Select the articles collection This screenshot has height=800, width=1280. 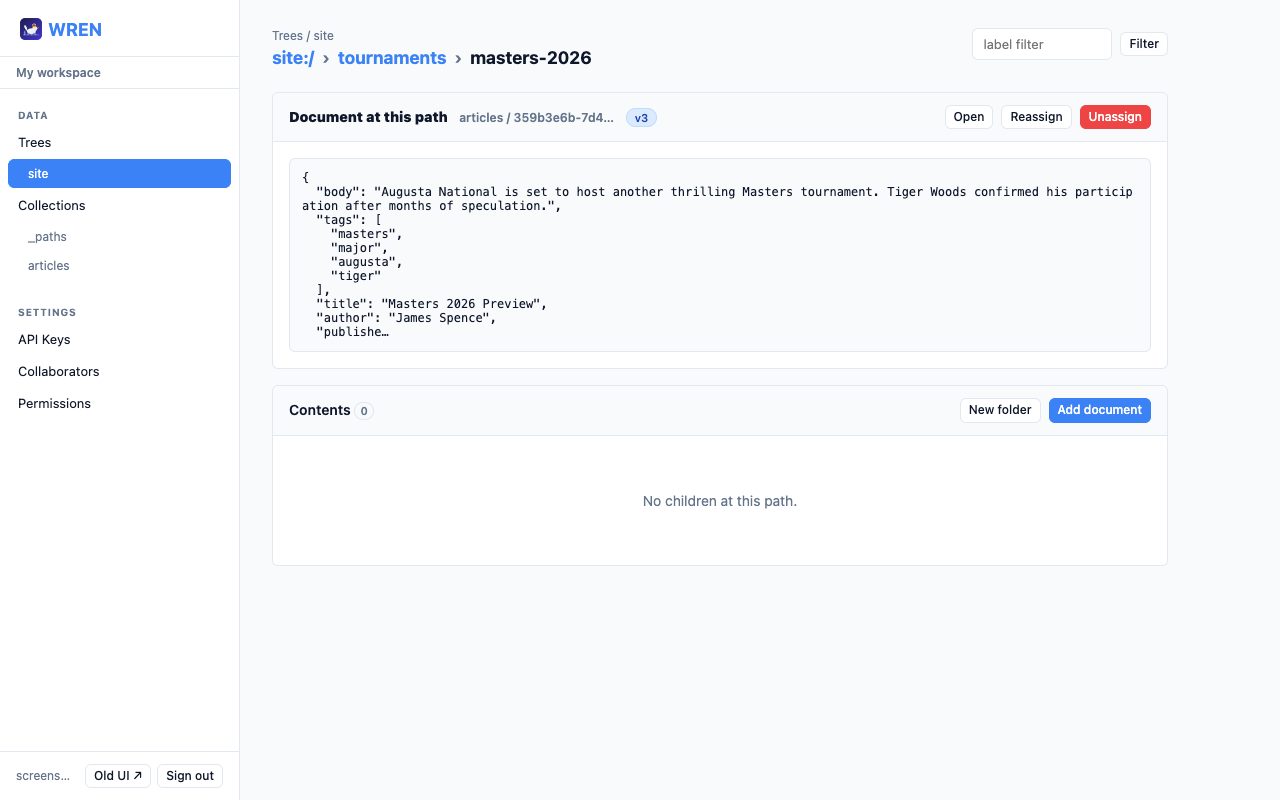pyautogui.click(x=48, y=265)
